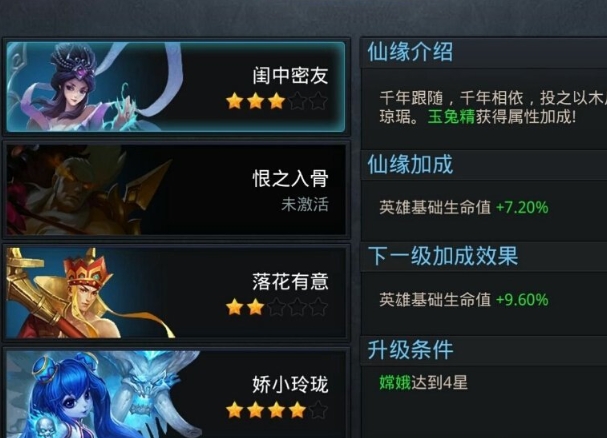Click the 升级条件 section header
The height and width of the screenshot is (438, 607).
coord(410,350)
